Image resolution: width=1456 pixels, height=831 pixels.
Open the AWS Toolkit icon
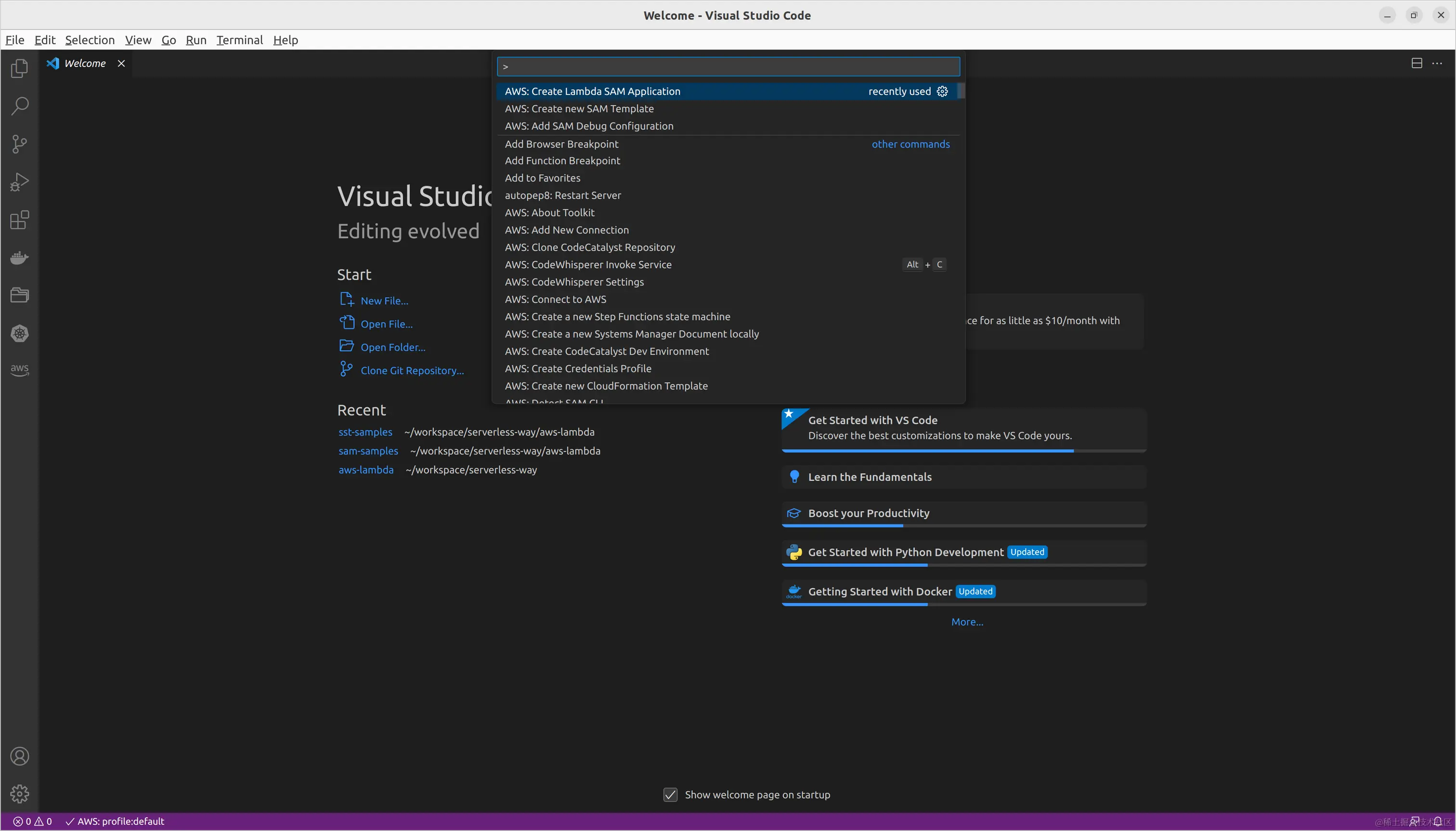19,370
